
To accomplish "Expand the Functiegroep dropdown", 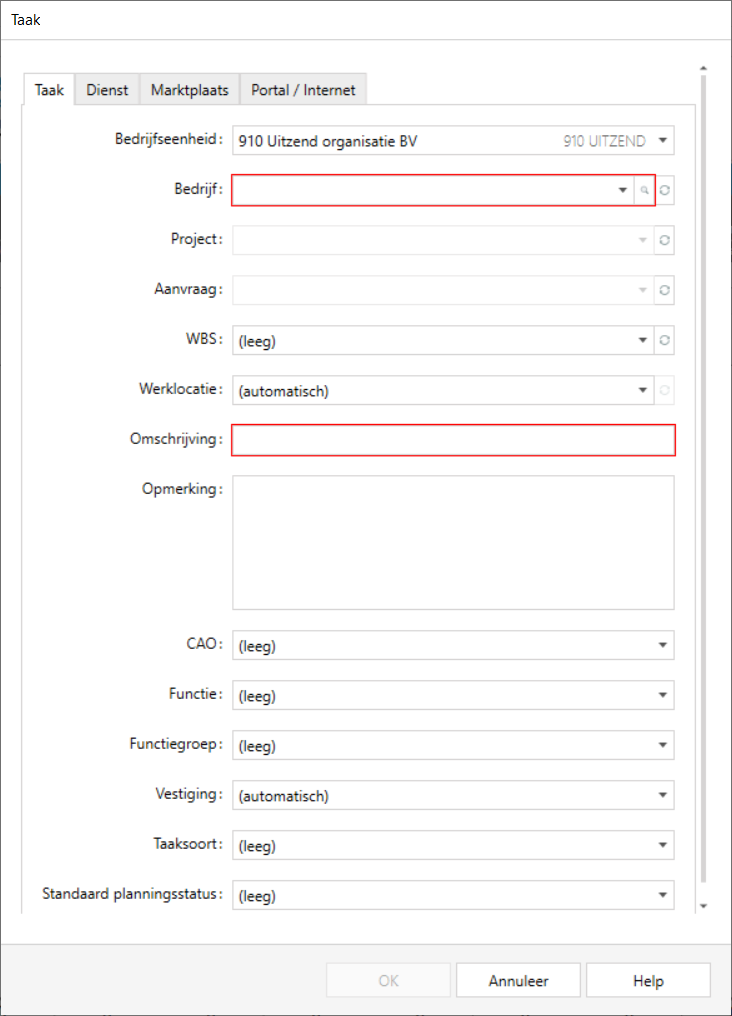I will [662, 746].
